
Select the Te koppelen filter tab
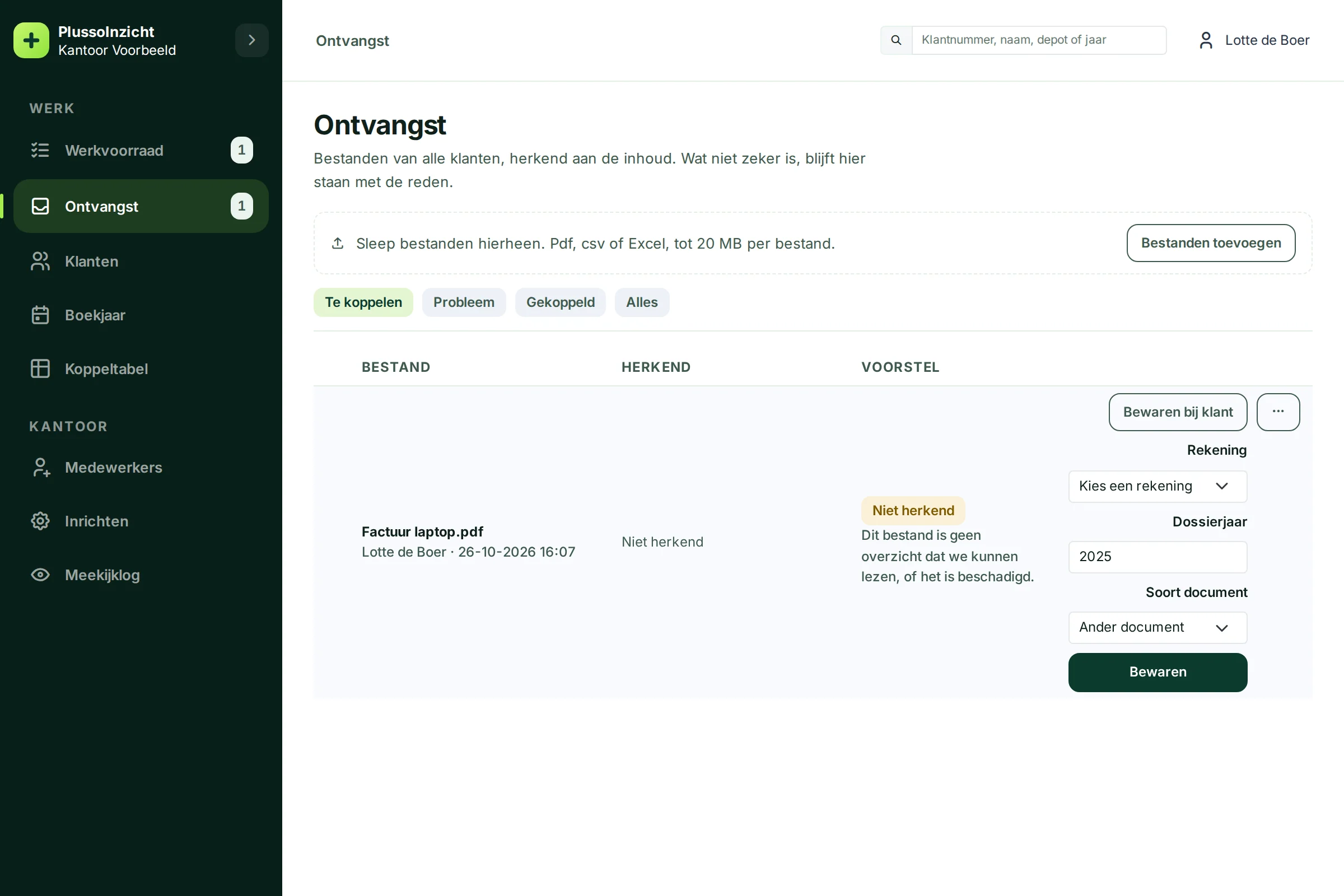coord(363,302)
